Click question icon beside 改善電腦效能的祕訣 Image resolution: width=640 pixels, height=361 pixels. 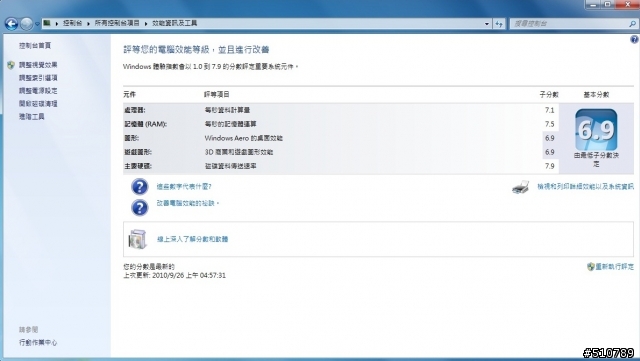pyautogui.click(x=140, y=207)
